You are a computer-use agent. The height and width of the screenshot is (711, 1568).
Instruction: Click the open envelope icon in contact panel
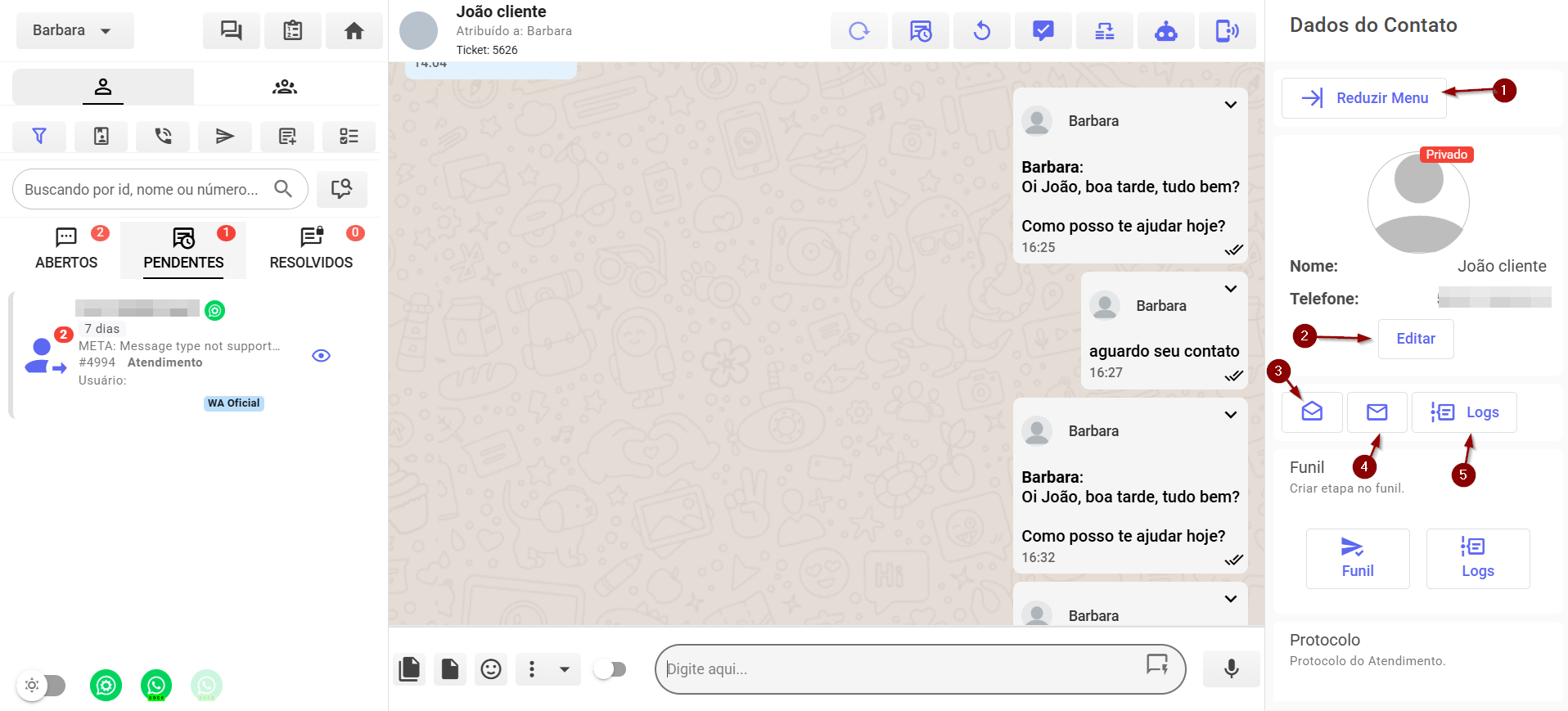[1312, 412]
